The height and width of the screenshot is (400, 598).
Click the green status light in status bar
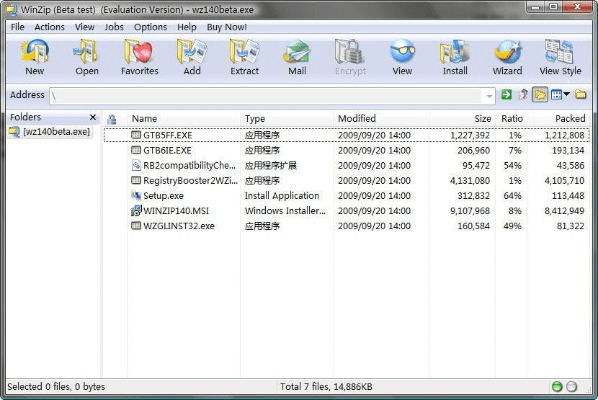tap(557, 387)
